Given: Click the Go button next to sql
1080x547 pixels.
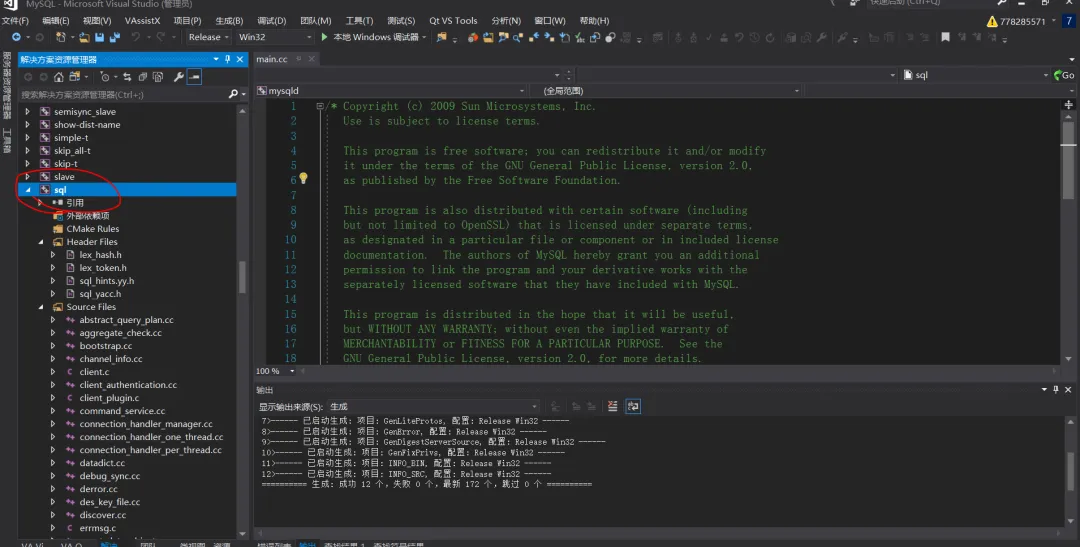Looking at the screenshot, I should click(1064, 75).
